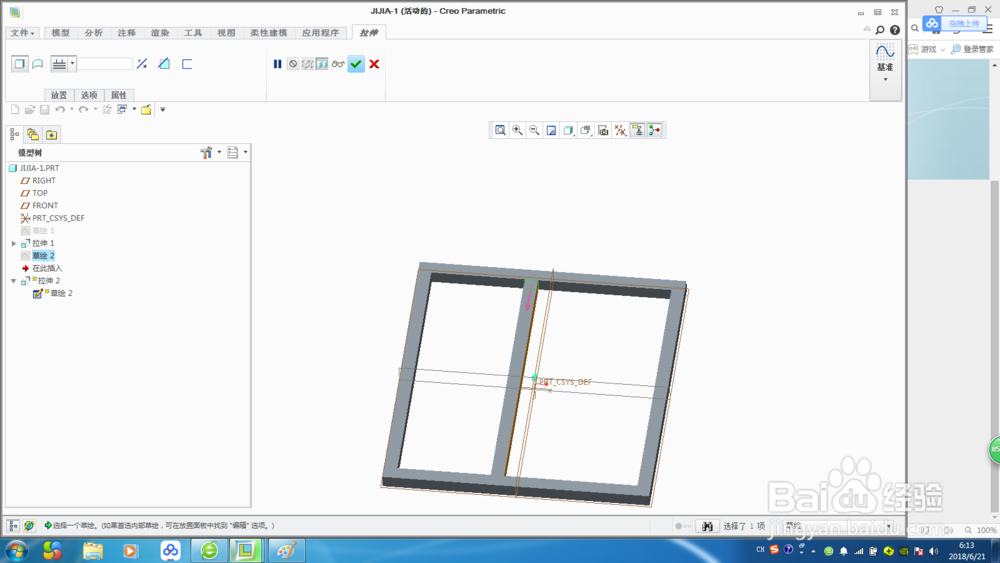The height and width of the screenshot is (563, 1000).
Task: Click the close window folder icon
Action: point(146,110)
